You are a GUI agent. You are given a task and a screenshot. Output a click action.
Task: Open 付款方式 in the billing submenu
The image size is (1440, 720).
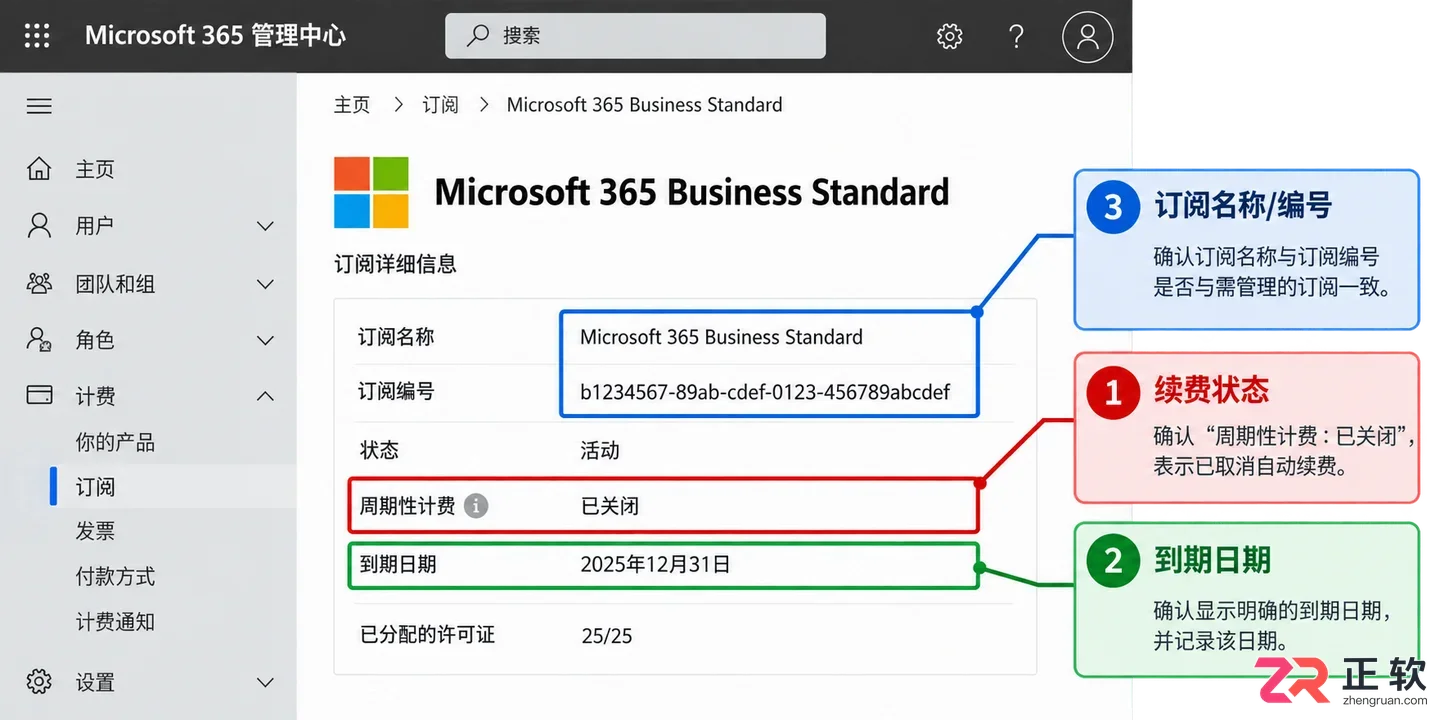pos(115,576)
